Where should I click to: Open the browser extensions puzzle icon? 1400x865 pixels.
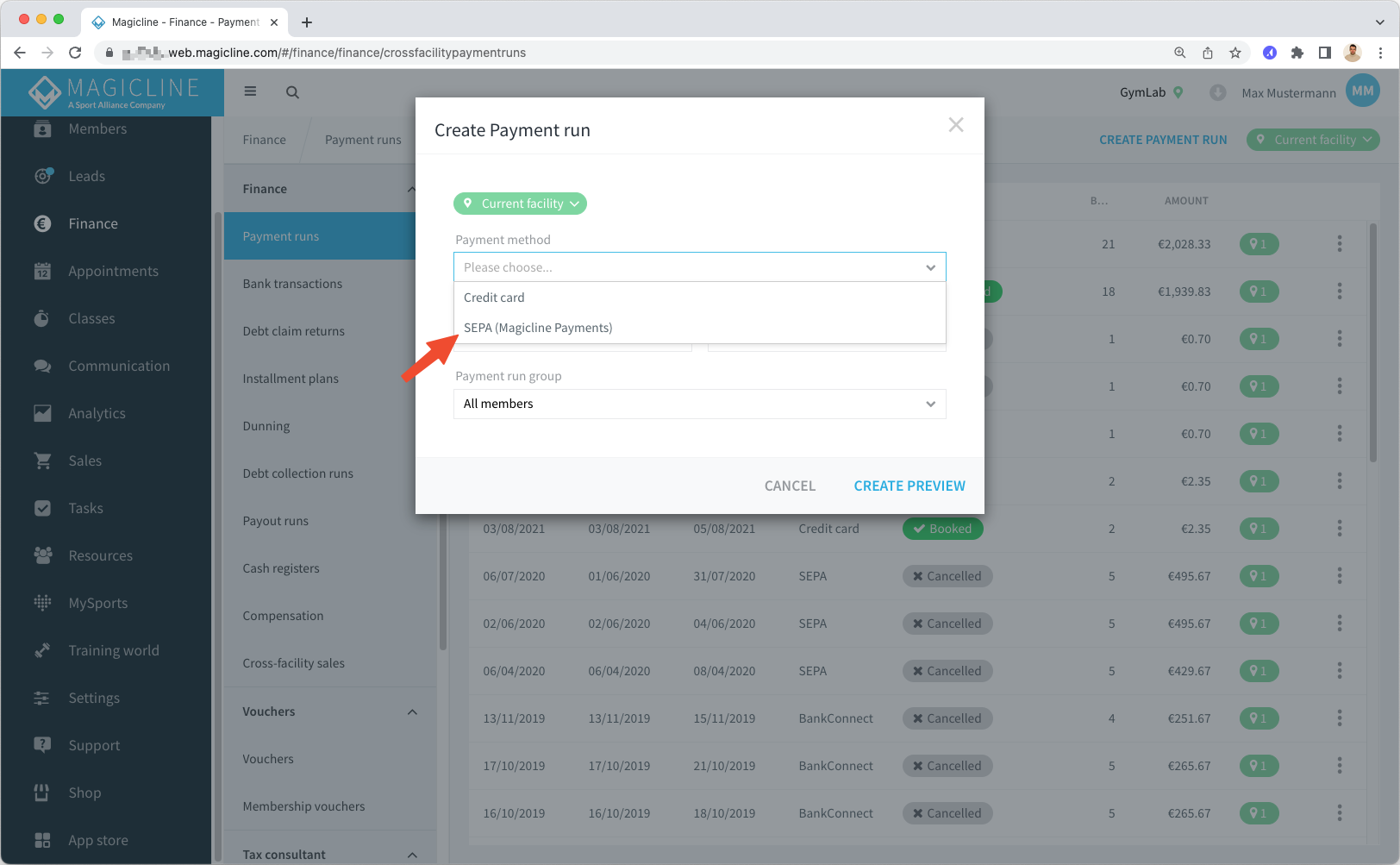pos(1297,53)
